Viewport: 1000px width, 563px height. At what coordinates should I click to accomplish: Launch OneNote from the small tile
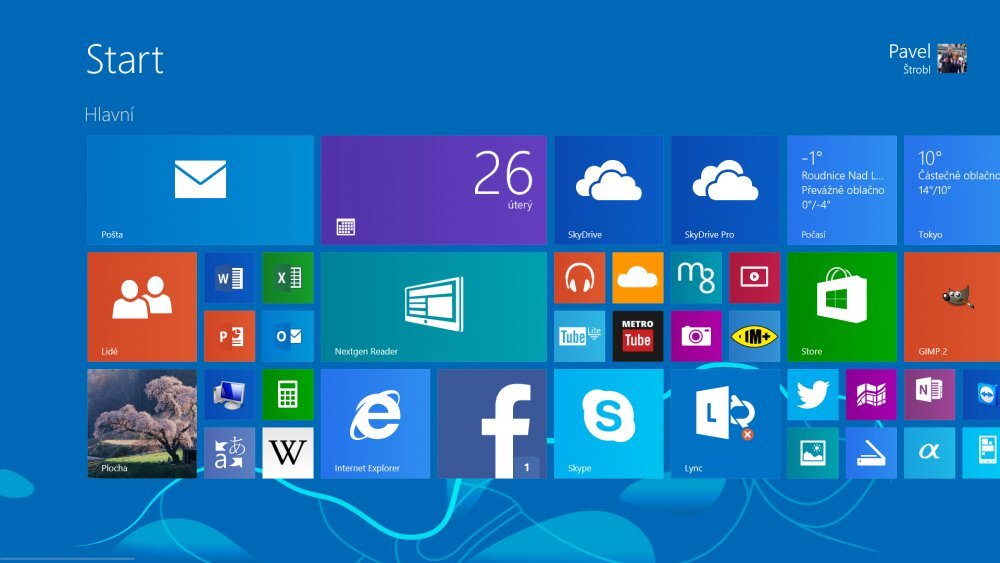pyautogui.click(x=930, y=395)
